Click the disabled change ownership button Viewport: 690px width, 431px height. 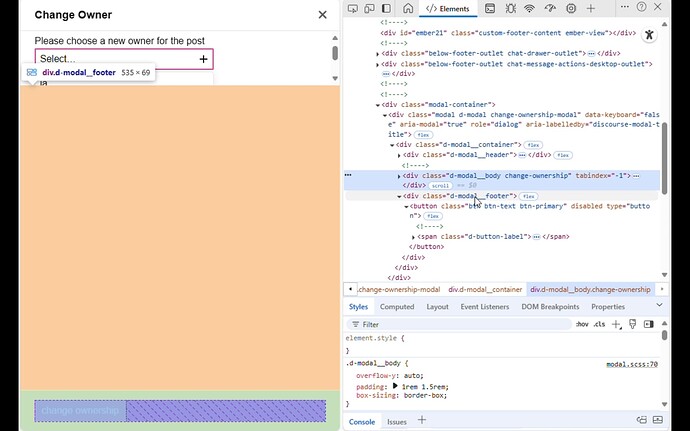click(x=80, y=411)
